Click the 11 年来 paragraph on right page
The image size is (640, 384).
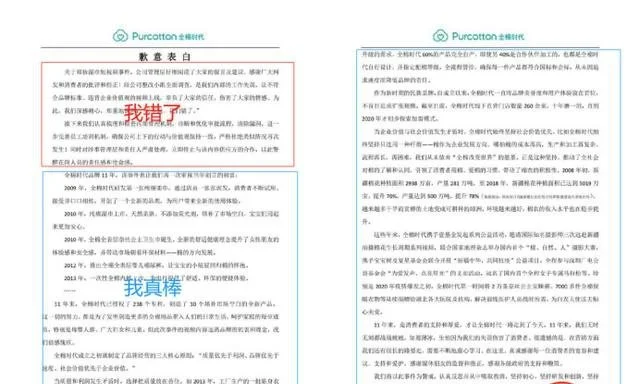pyautogui.click(x=480, y=344)
